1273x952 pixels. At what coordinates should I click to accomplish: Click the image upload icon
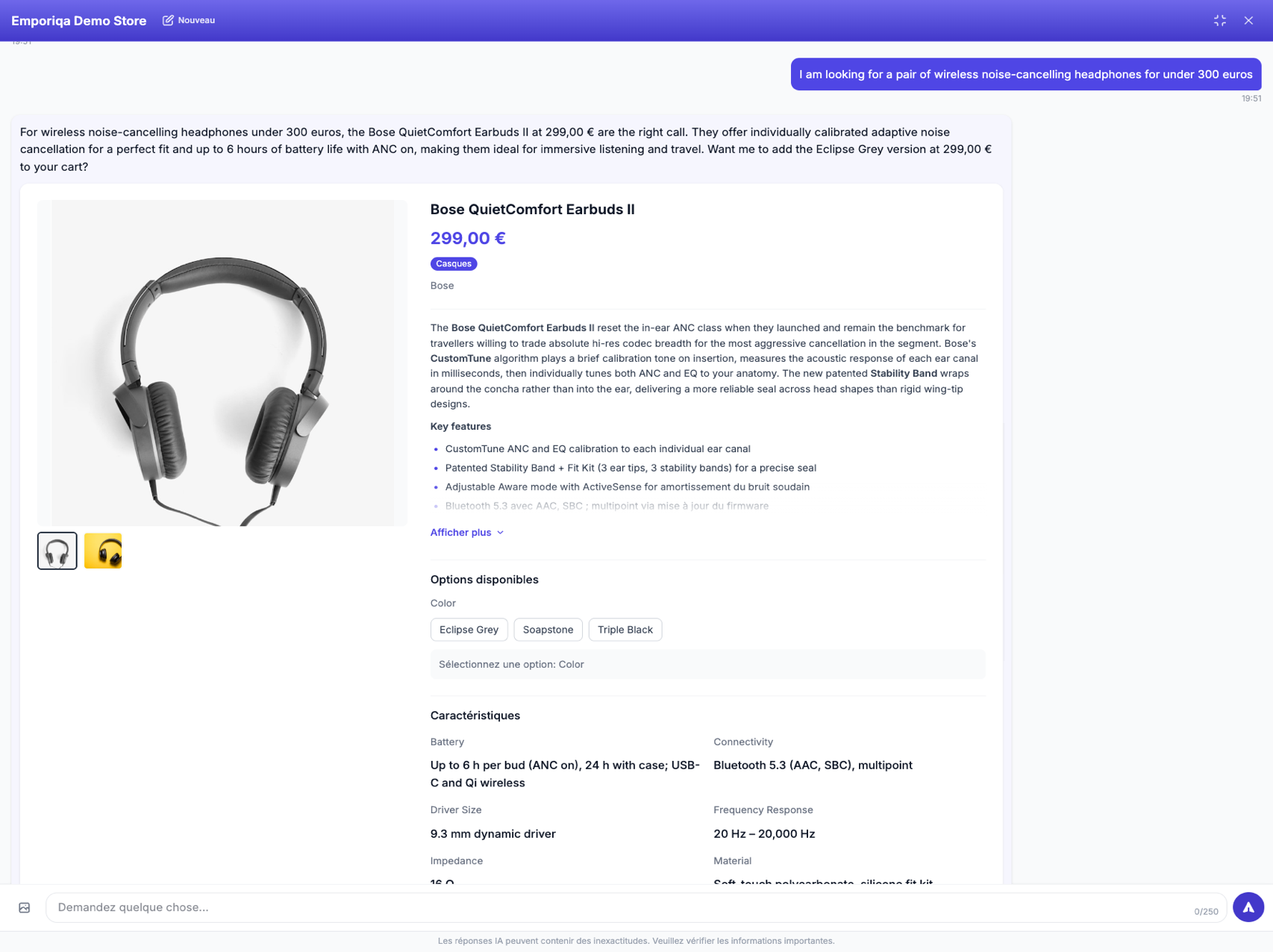pos(25,908)
